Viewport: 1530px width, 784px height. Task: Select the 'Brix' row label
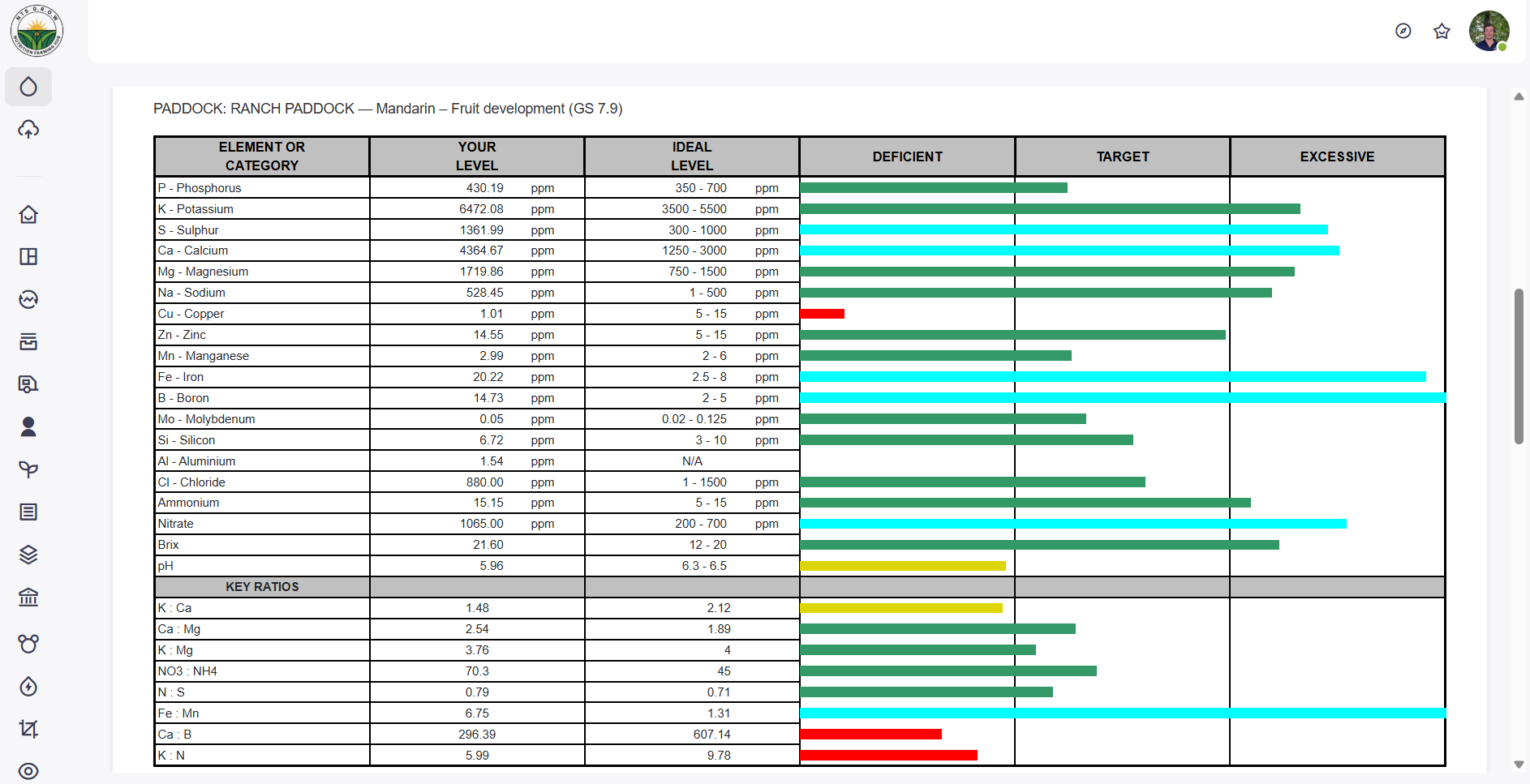click(x=168, y=545)
